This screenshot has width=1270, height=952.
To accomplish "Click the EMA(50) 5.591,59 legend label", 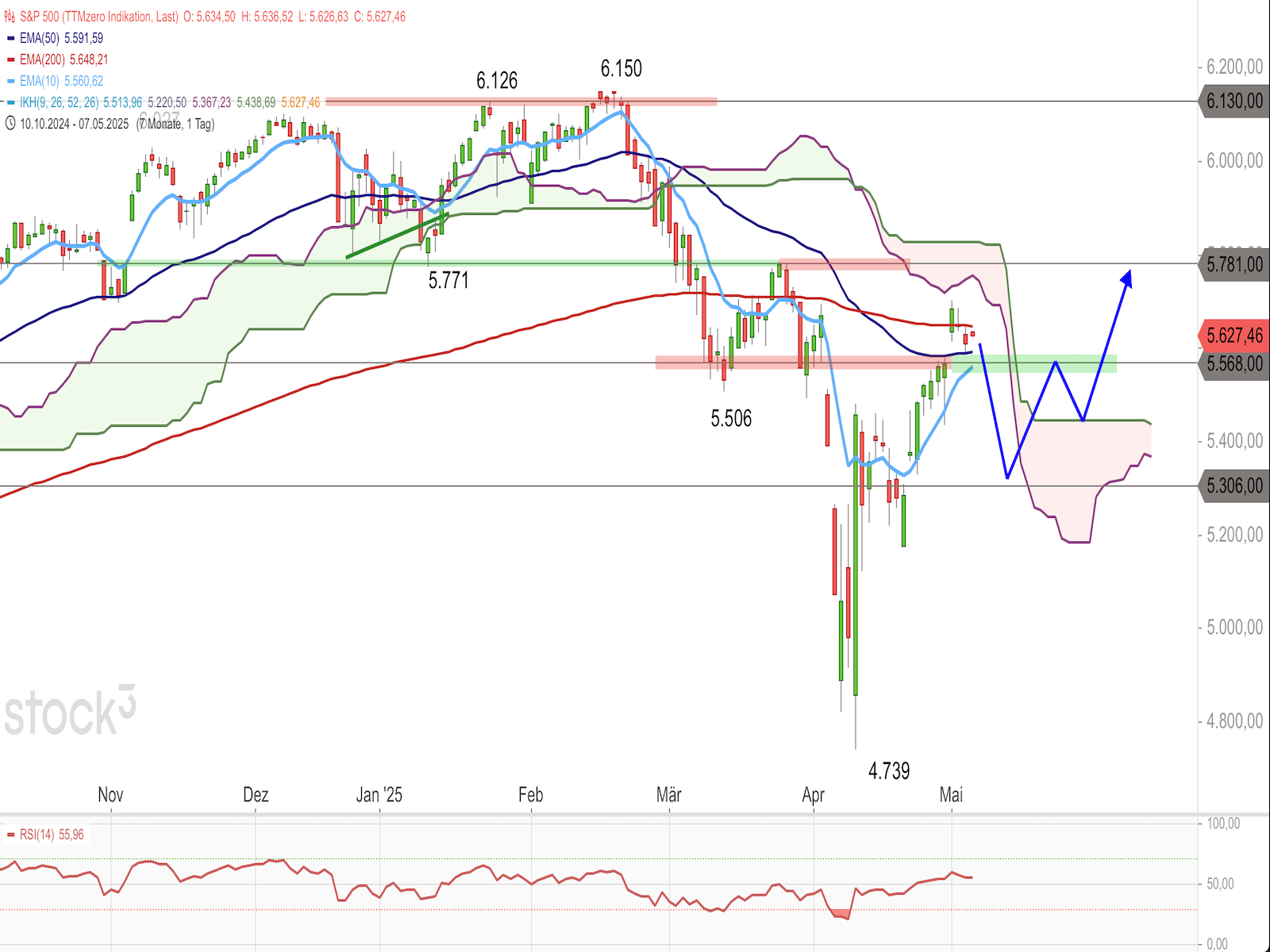I will (x=62, y=38).
